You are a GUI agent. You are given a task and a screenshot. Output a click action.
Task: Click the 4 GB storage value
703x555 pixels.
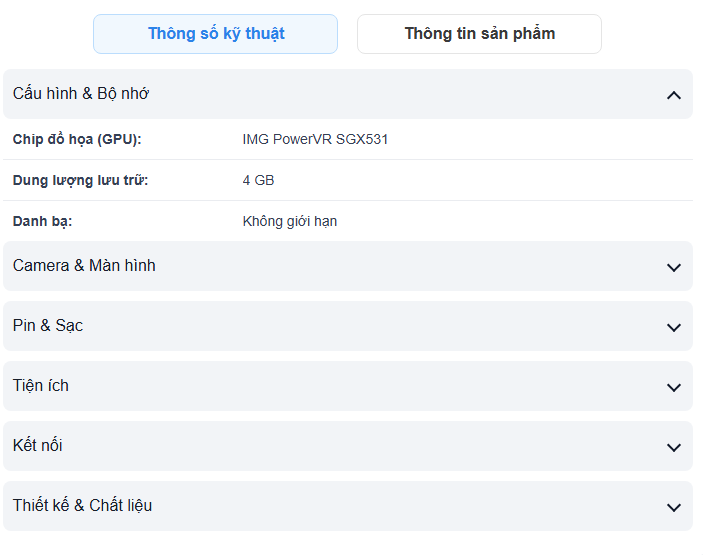click(x=258, y=180)
